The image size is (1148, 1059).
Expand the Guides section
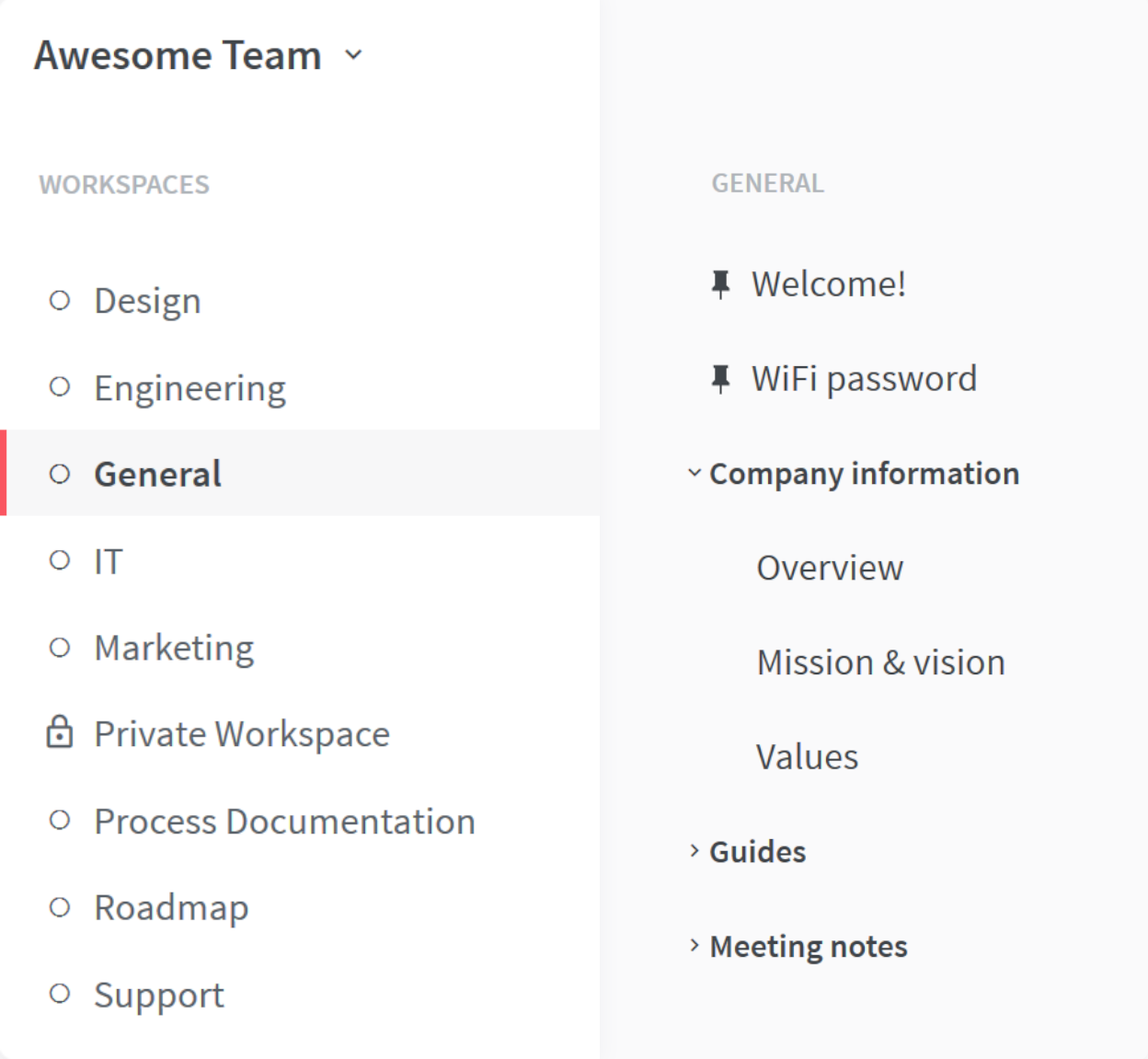coord(695,851)
